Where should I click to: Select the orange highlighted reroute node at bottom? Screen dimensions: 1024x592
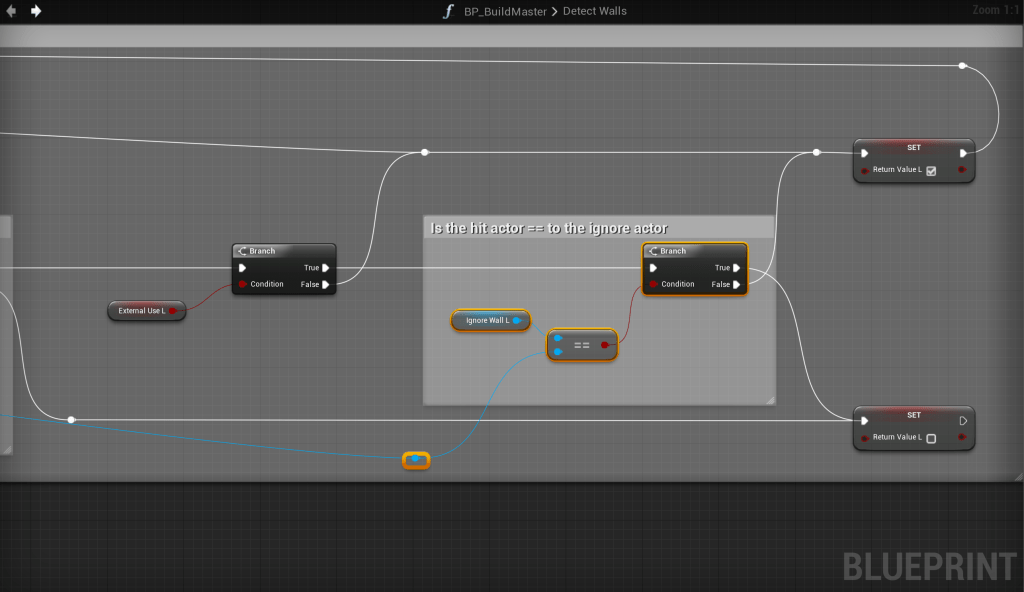(416, 460)
